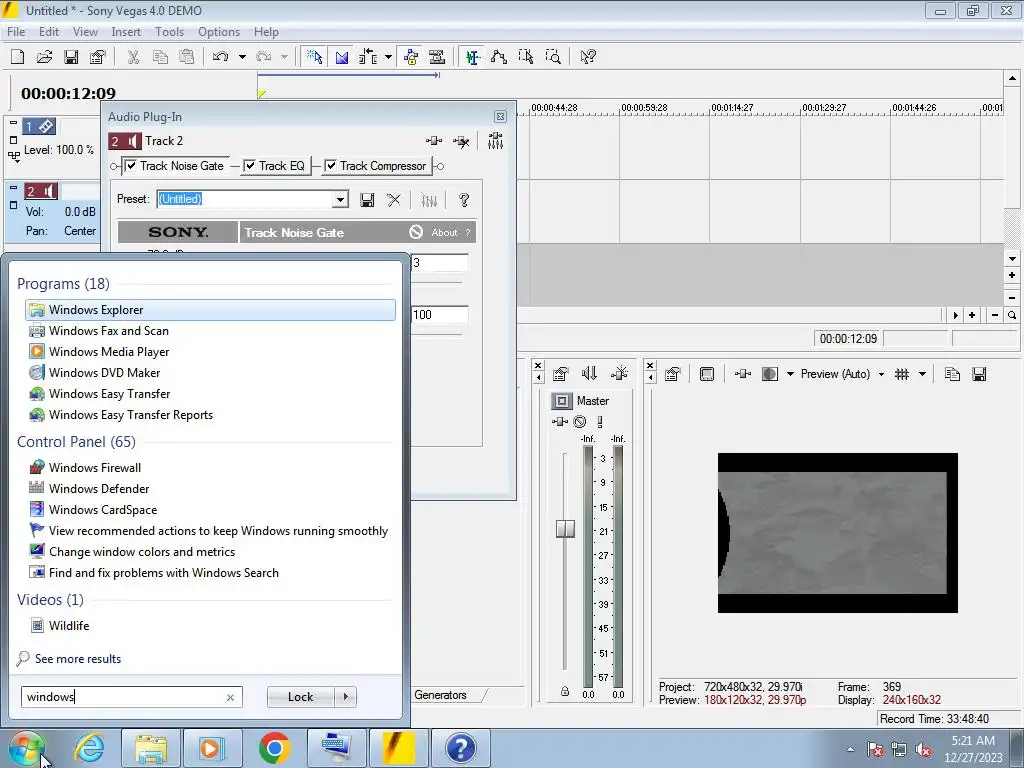Save preview snapshot to file
Viewport: 1024px width, 768px height.
point(979,374)
